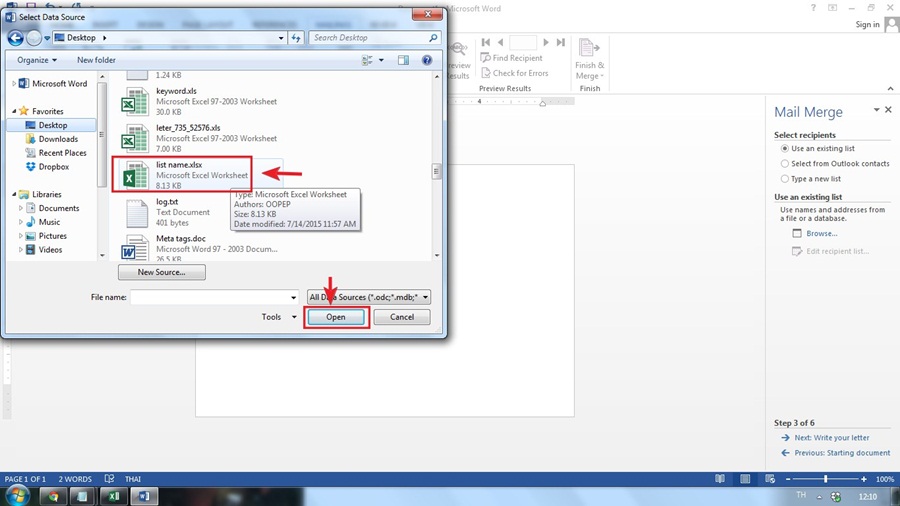The width and height of the screenshot is (900, 506).
Task: Select the Meta tags.doc Word icon
Action: pos(135,248)
